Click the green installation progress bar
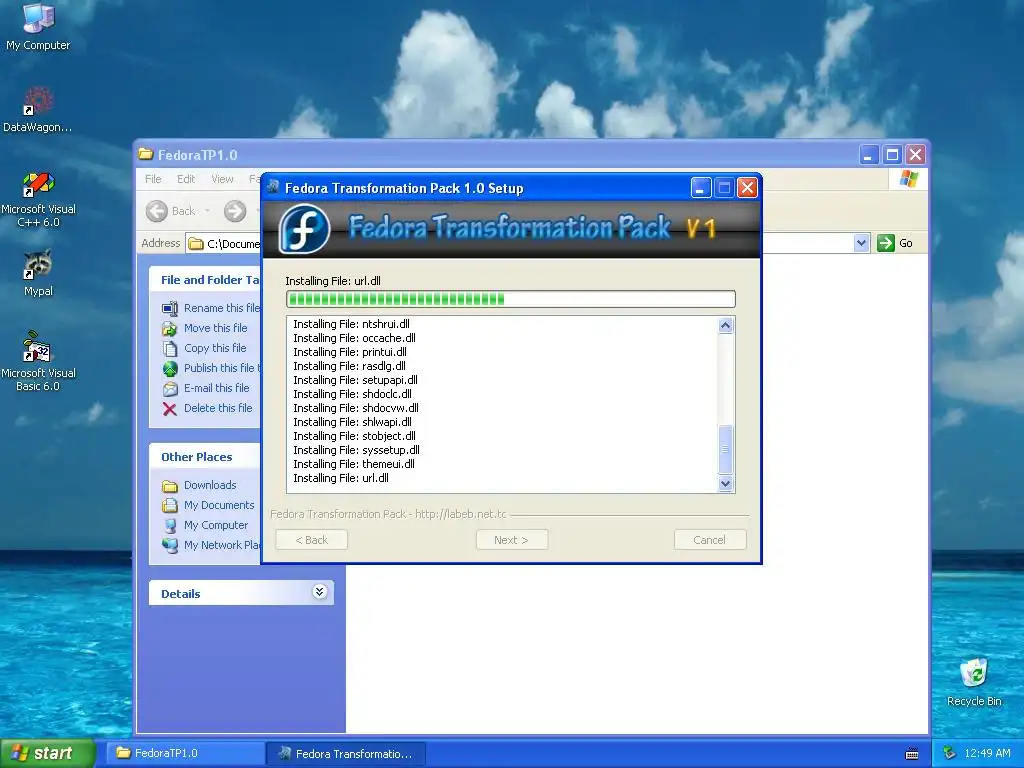1024x768 pixels. (x=511, y=299)
